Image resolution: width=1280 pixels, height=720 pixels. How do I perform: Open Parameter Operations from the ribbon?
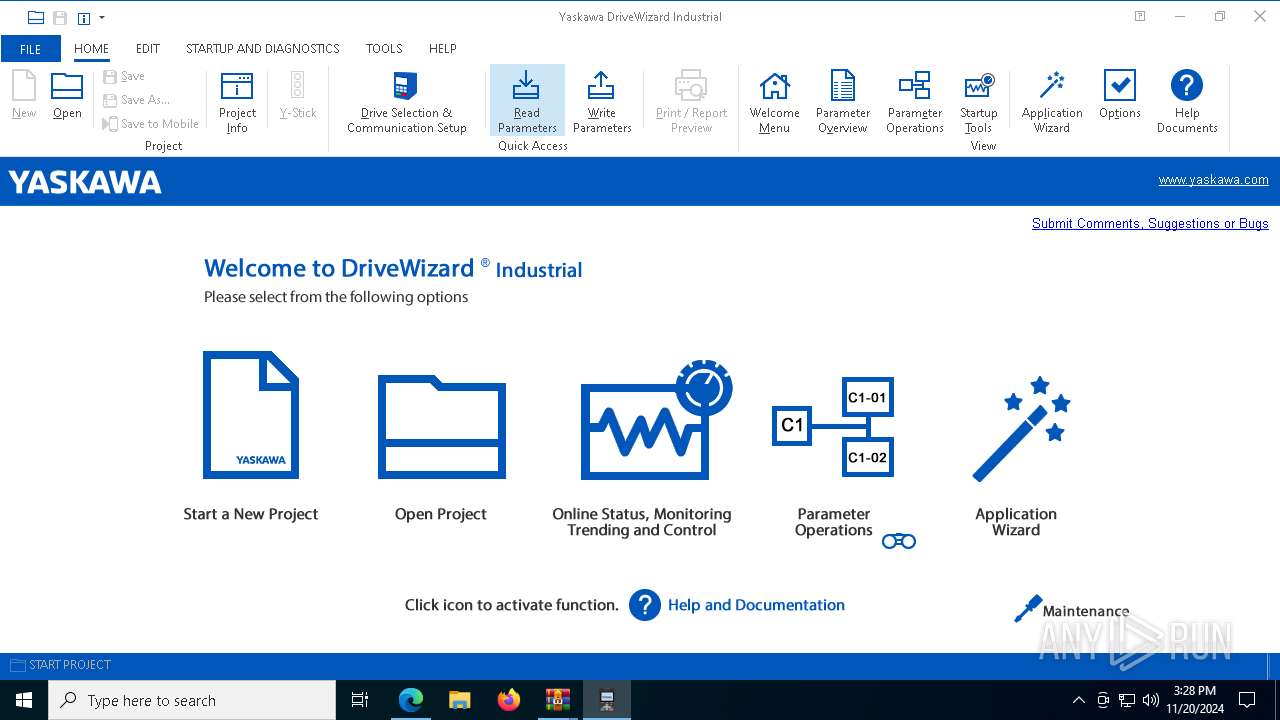pos(914,101)
